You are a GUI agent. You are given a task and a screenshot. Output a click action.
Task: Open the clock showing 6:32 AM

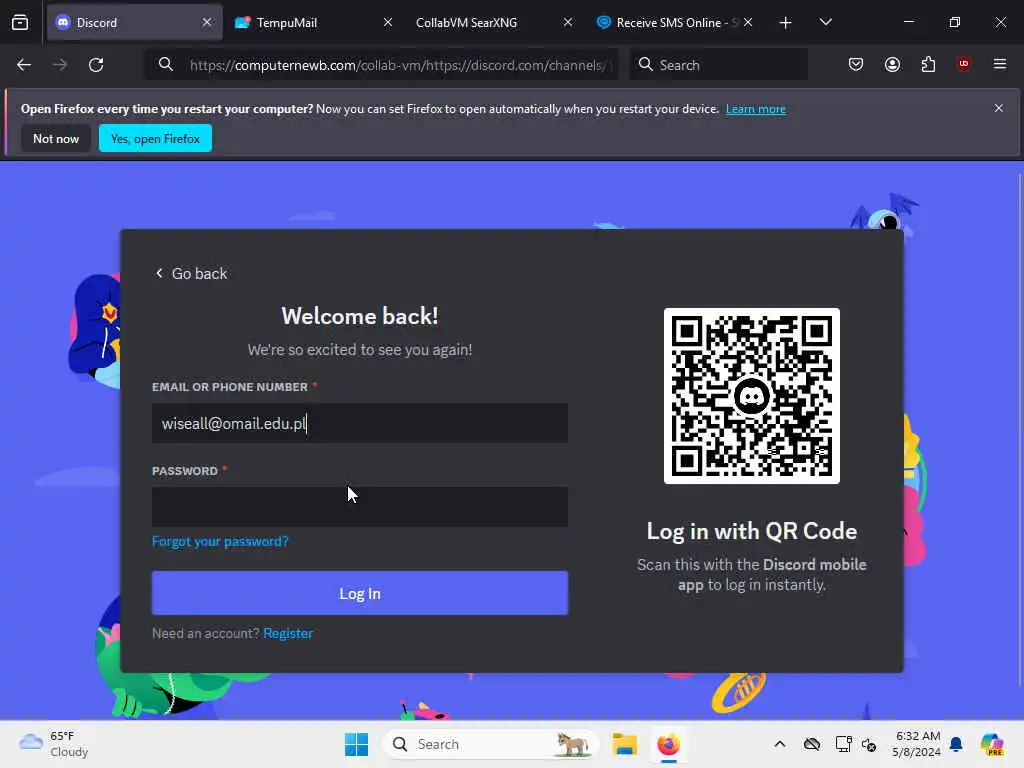[917, 744]
